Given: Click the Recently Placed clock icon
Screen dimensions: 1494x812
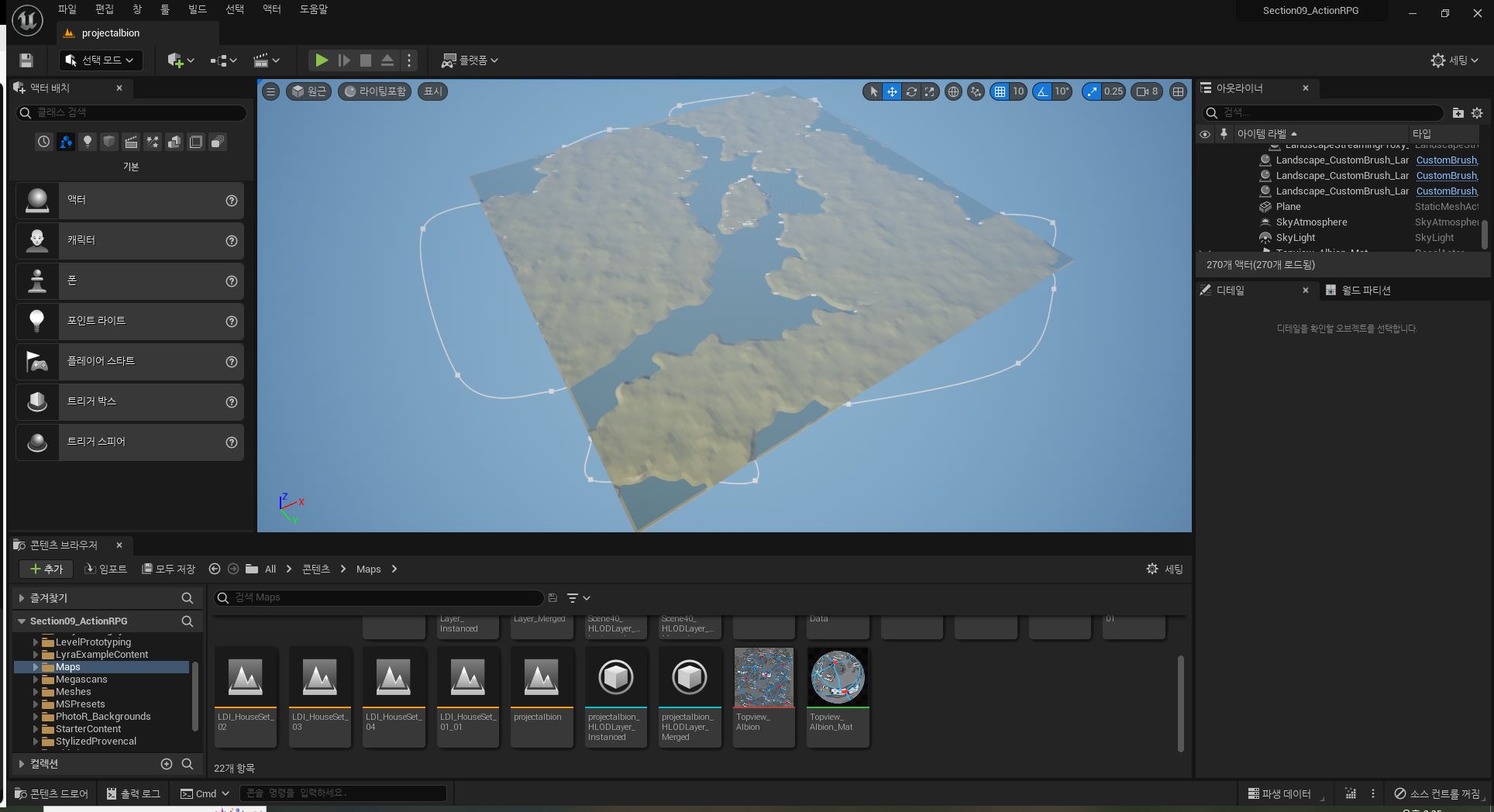Looking at the screenshot, I should pyautogui.click(x=44, y=142).
